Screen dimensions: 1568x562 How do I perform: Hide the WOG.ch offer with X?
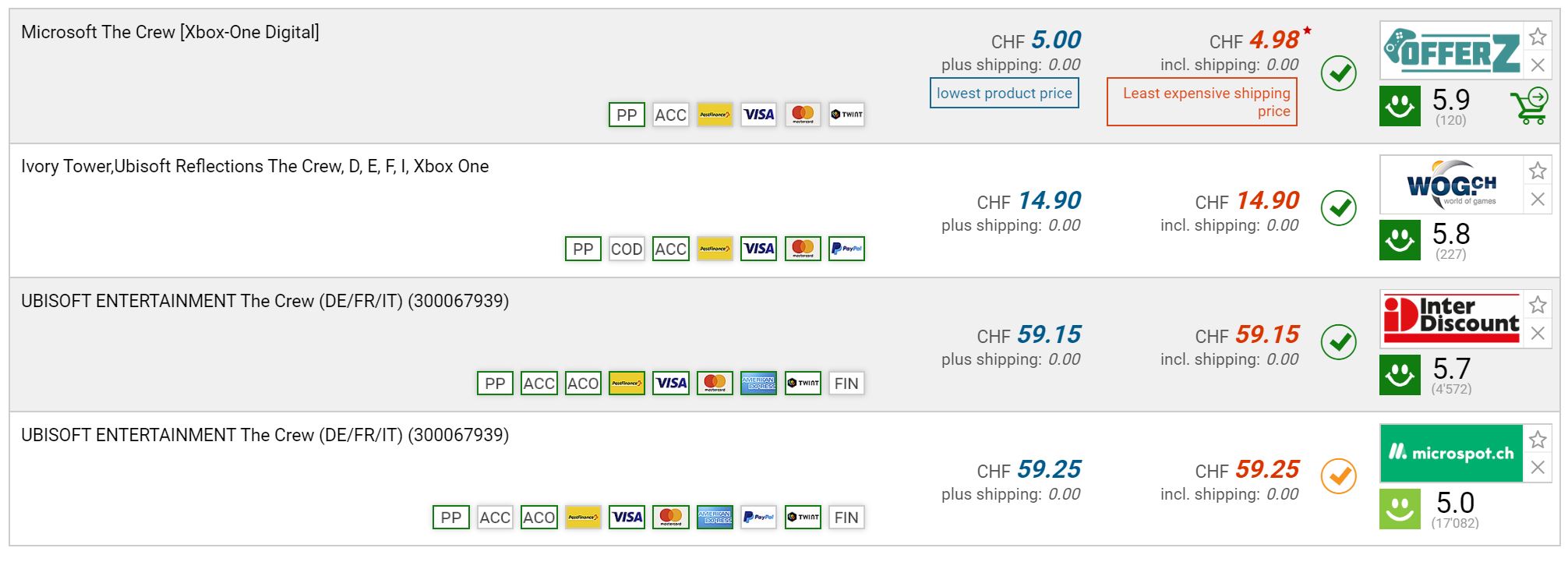[1538, 200]
